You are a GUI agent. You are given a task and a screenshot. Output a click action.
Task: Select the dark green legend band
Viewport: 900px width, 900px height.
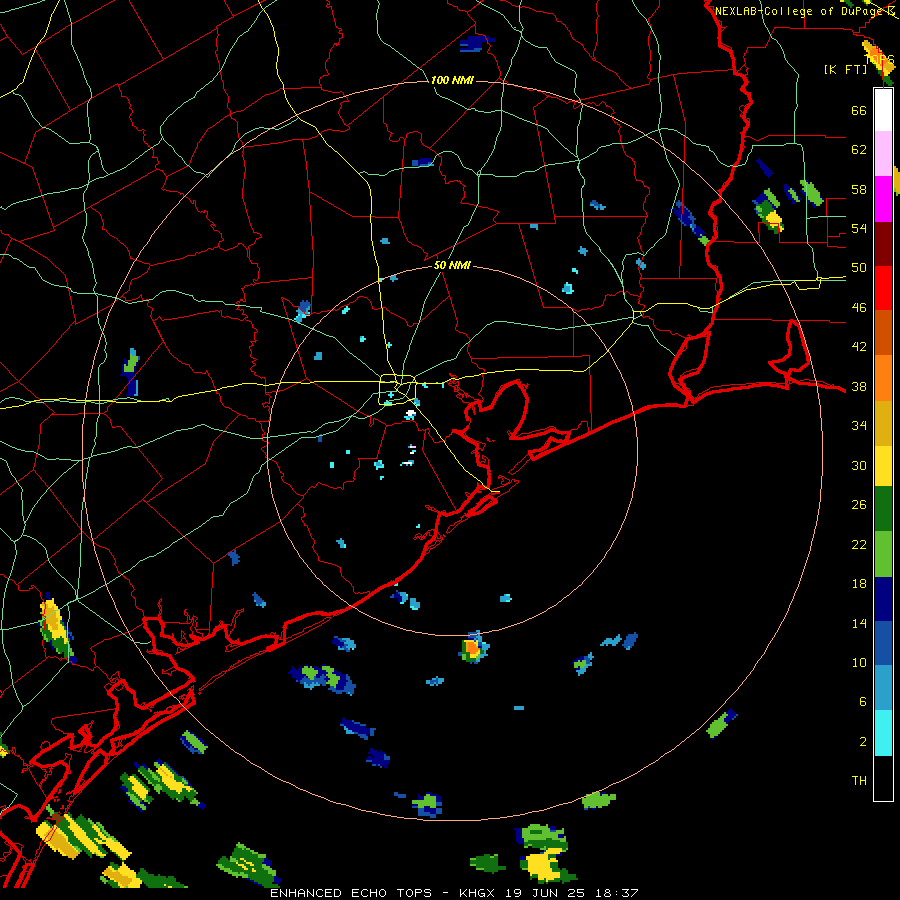(x=883, y=509)
